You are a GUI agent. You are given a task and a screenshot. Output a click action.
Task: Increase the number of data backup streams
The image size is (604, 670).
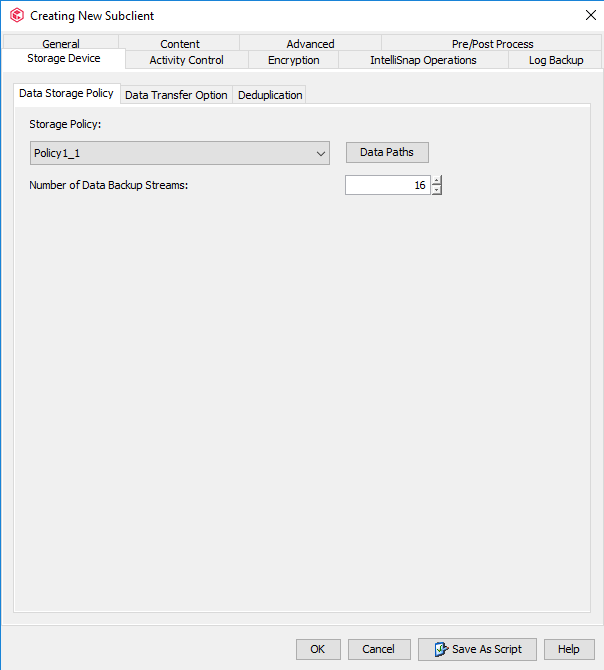(x=437, y=180)
